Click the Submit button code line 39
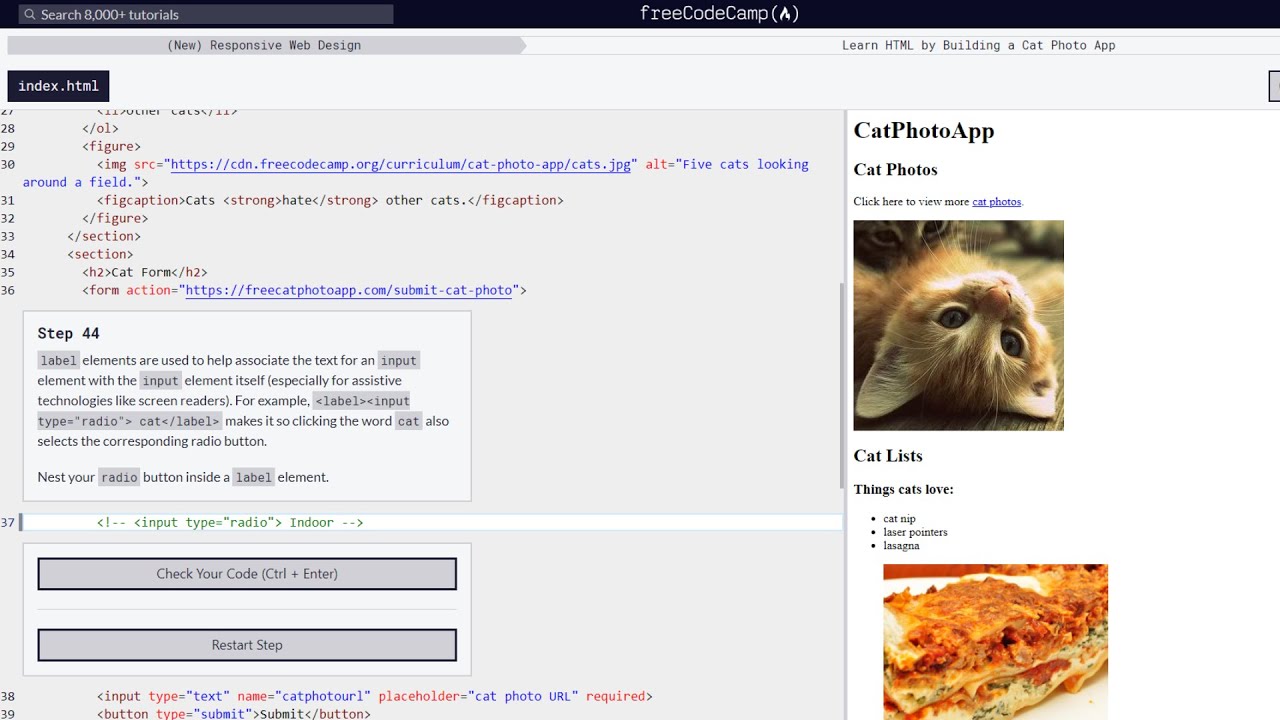The width and height of the screenshot is (1280, 720). pos(233,714)
